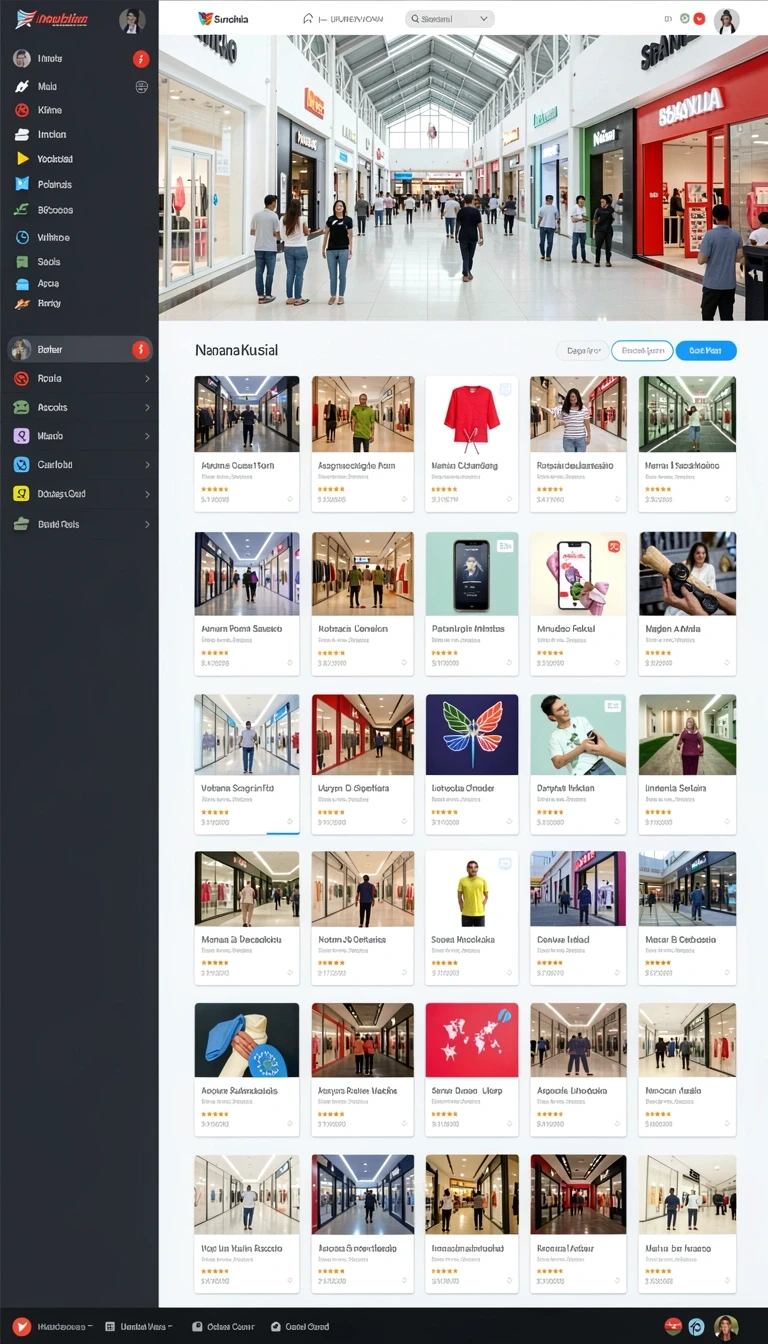Viewport: 768px width, 1344px height.
Task: Click the solid blue Sat Pian button
Action: point(706,350)
